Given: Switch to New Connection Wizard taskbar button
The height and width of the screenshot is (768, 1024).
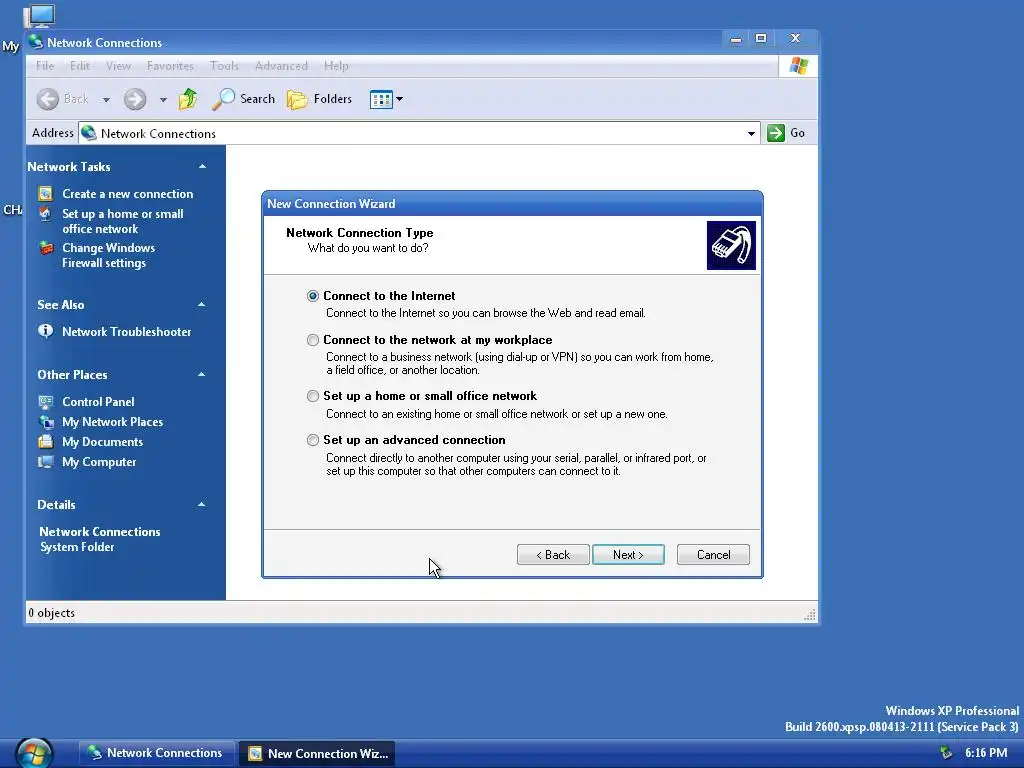Looking at the screenshot, I should 317,753.
